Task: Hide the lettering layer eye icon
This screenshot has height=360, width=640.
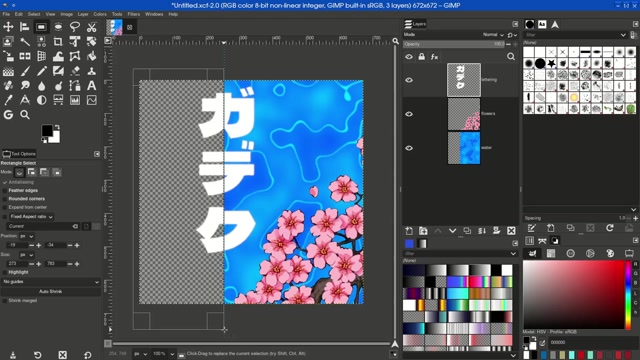Action: coord(409,80)
